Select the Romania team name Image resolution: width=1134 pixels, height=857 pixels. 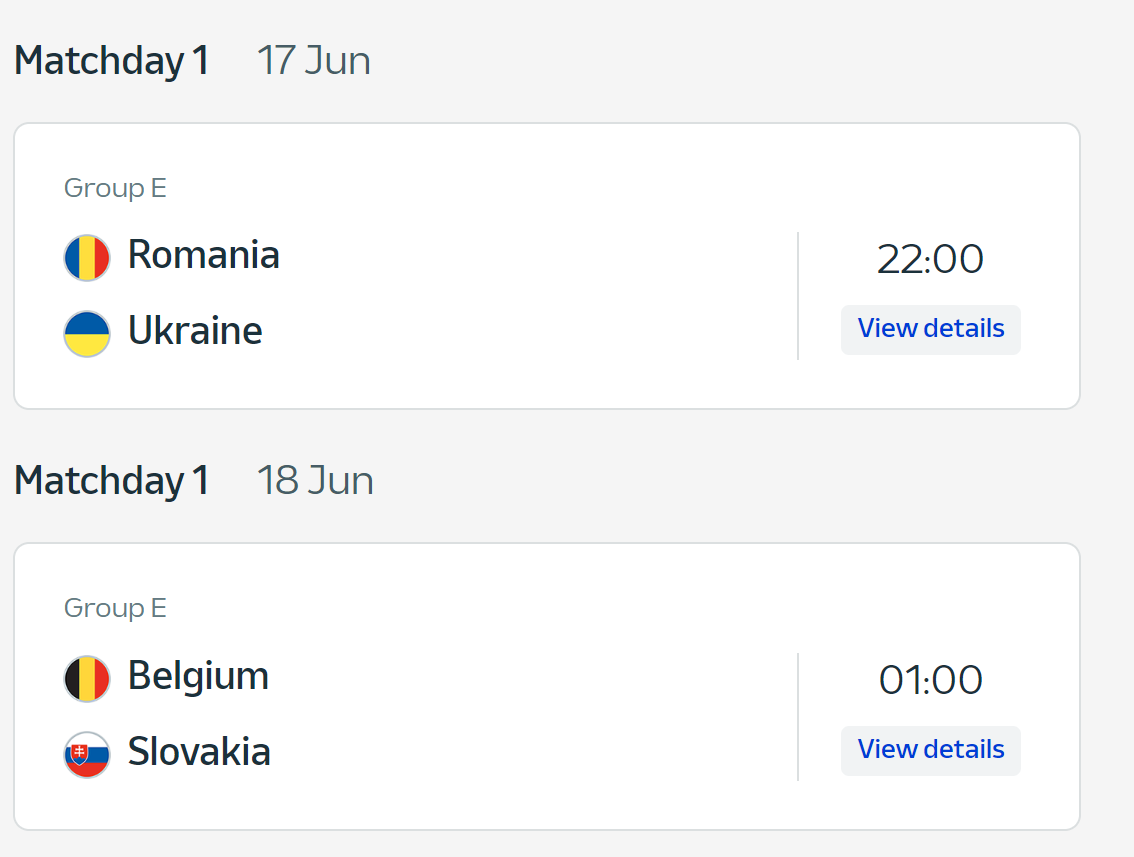tap(203, 255)
